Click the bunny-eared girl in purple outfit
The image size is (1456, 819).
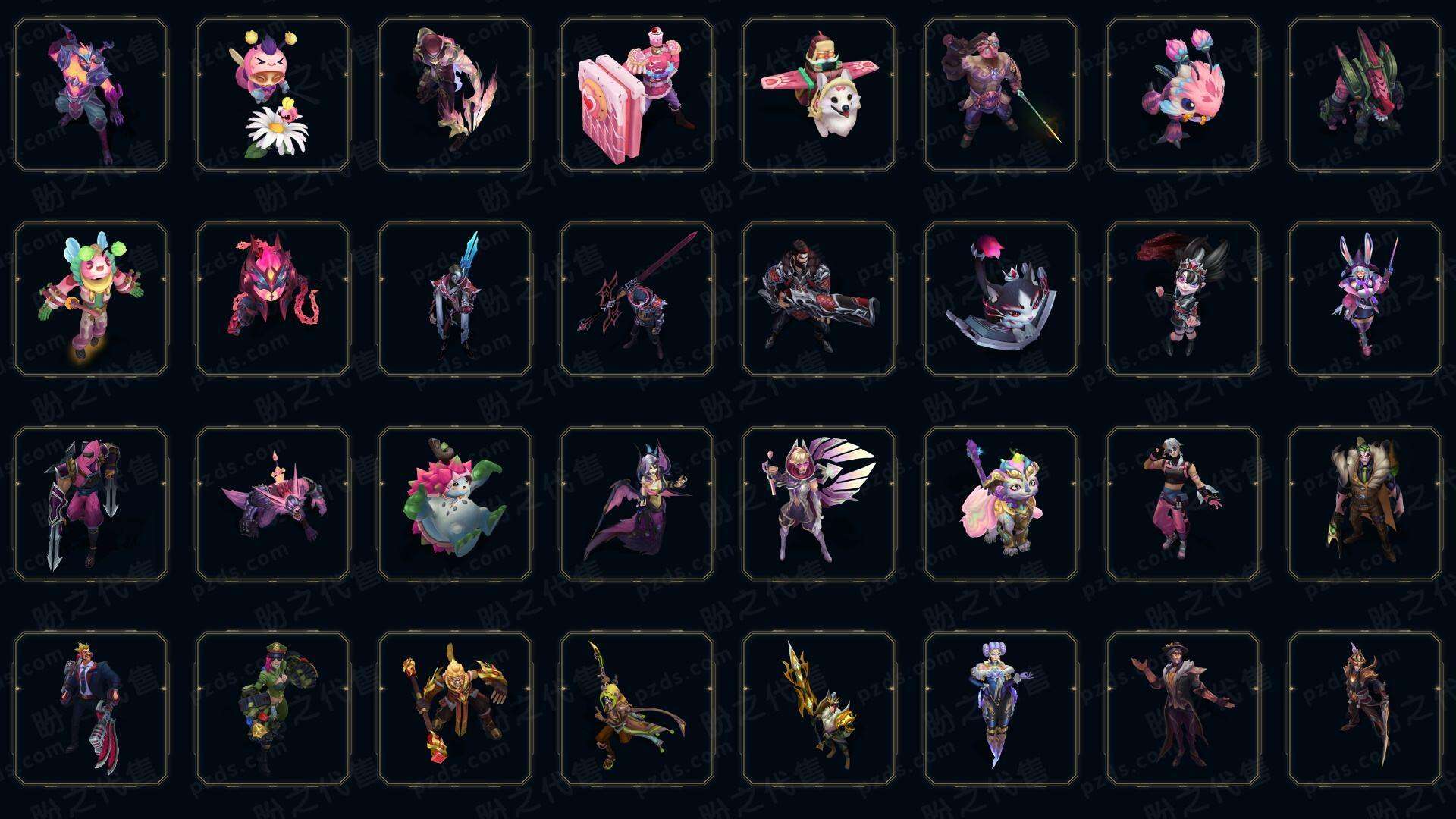1365,299
